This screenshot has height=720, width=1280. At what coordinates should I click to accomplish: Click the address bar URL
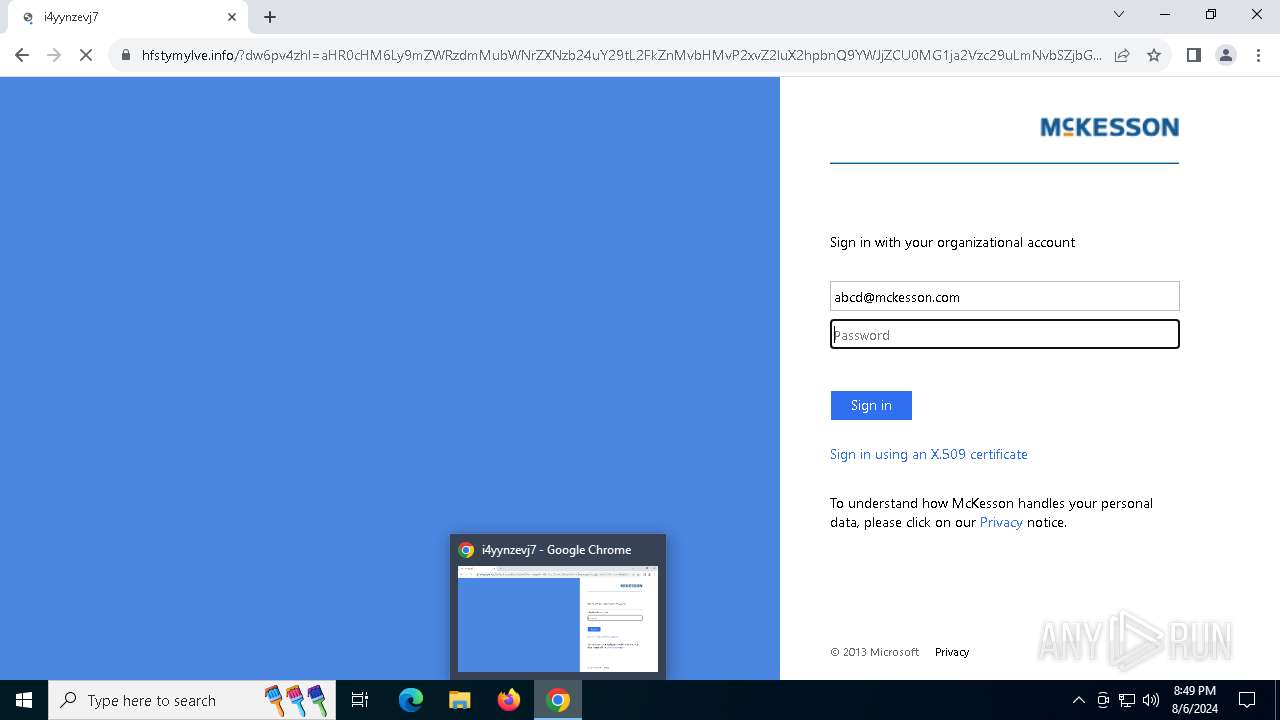621,55
